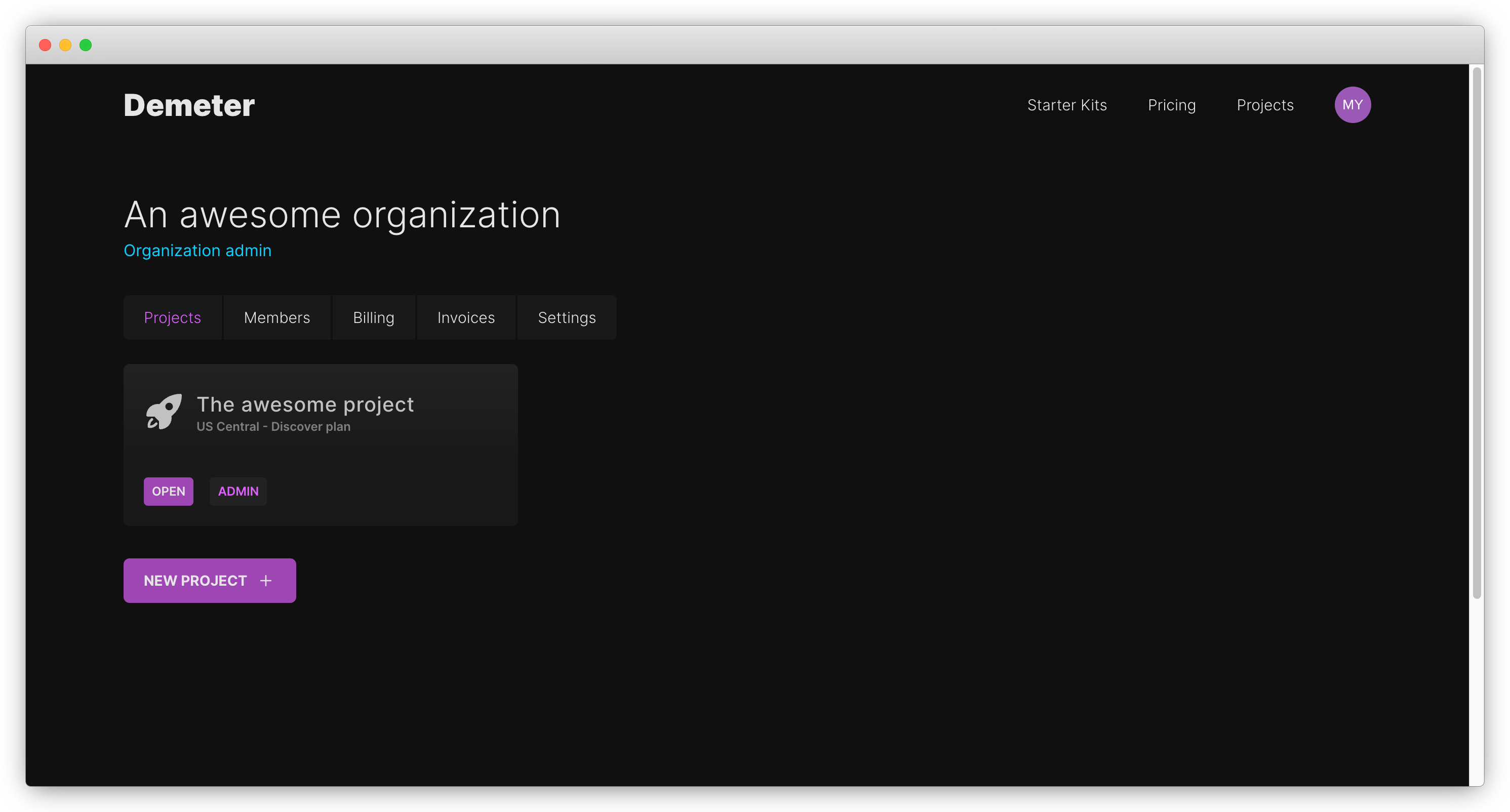
Task: Click 'US Central - Discover plan' subtitle
Action: 273,427
